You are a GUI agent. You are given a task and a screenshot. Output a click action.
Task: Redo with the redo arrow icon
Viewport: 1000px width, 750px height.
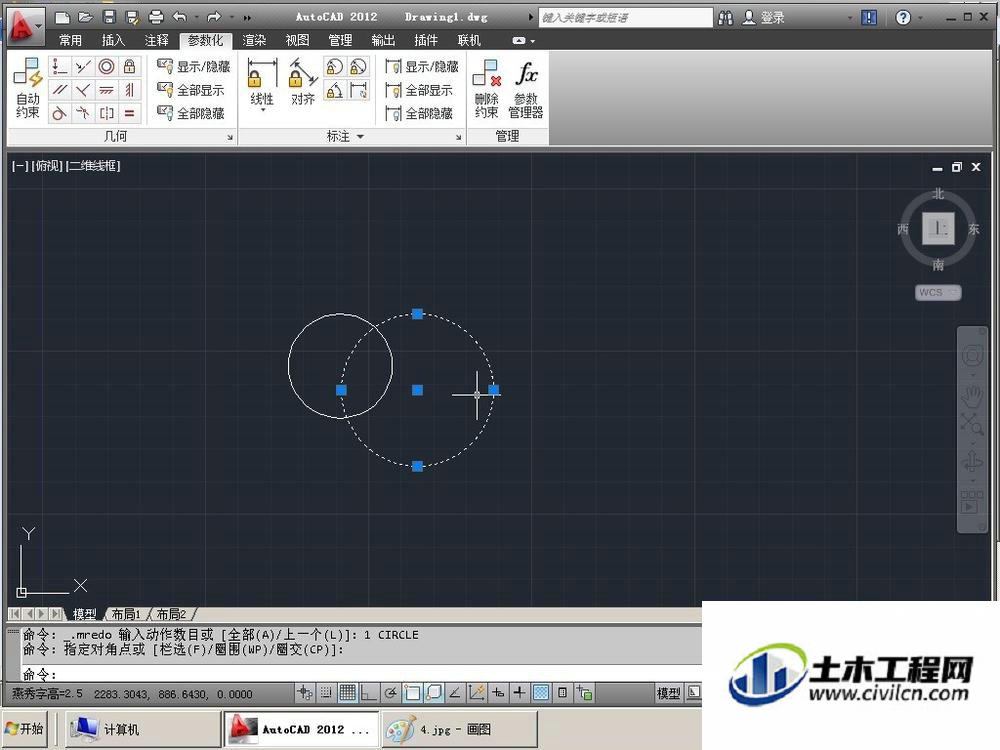pyautogui.click(x=214, y=17)
